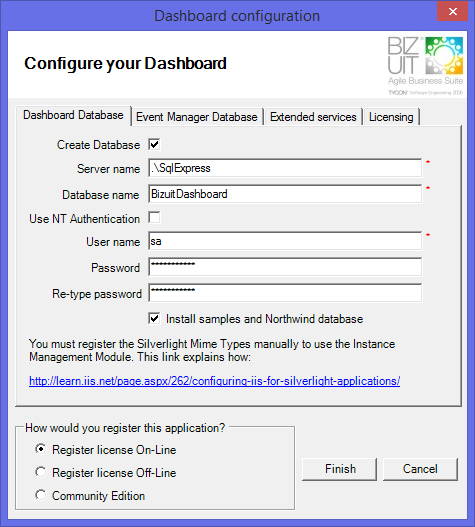
Task: Click the Cancel button
Action: point(420,469)
